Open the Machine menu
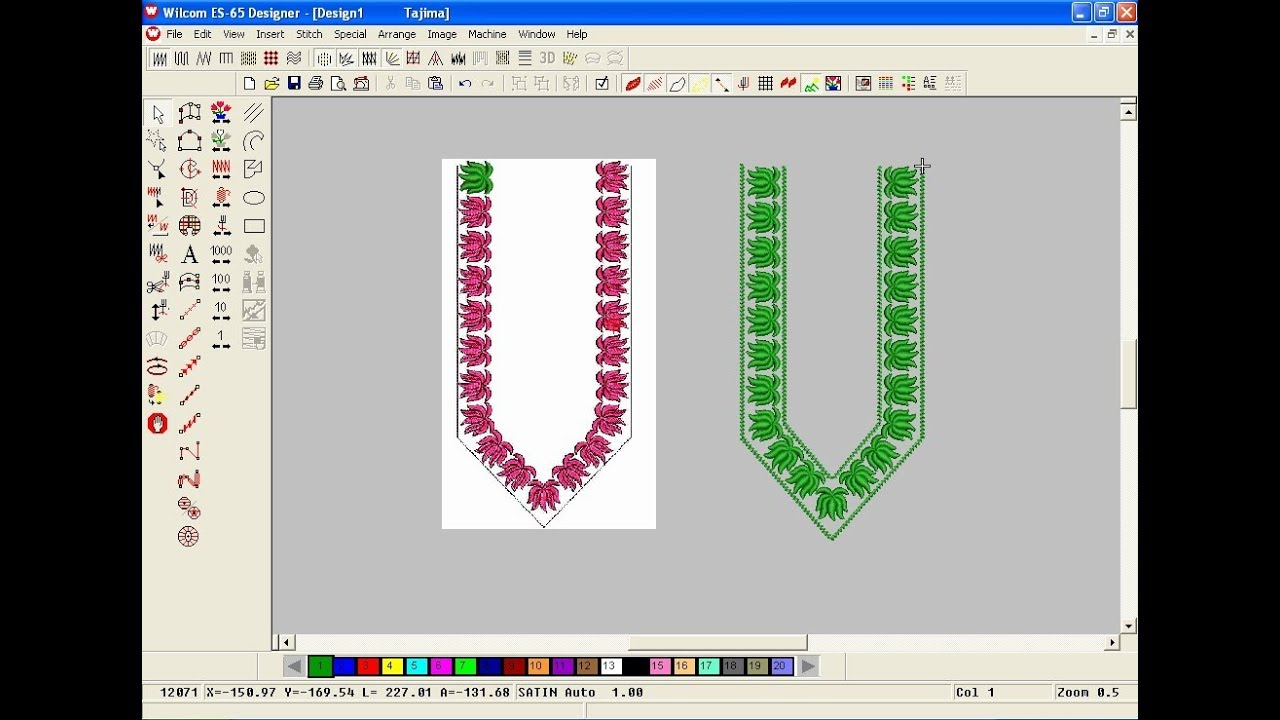1280x720 pixels. (x=487, y=34)
